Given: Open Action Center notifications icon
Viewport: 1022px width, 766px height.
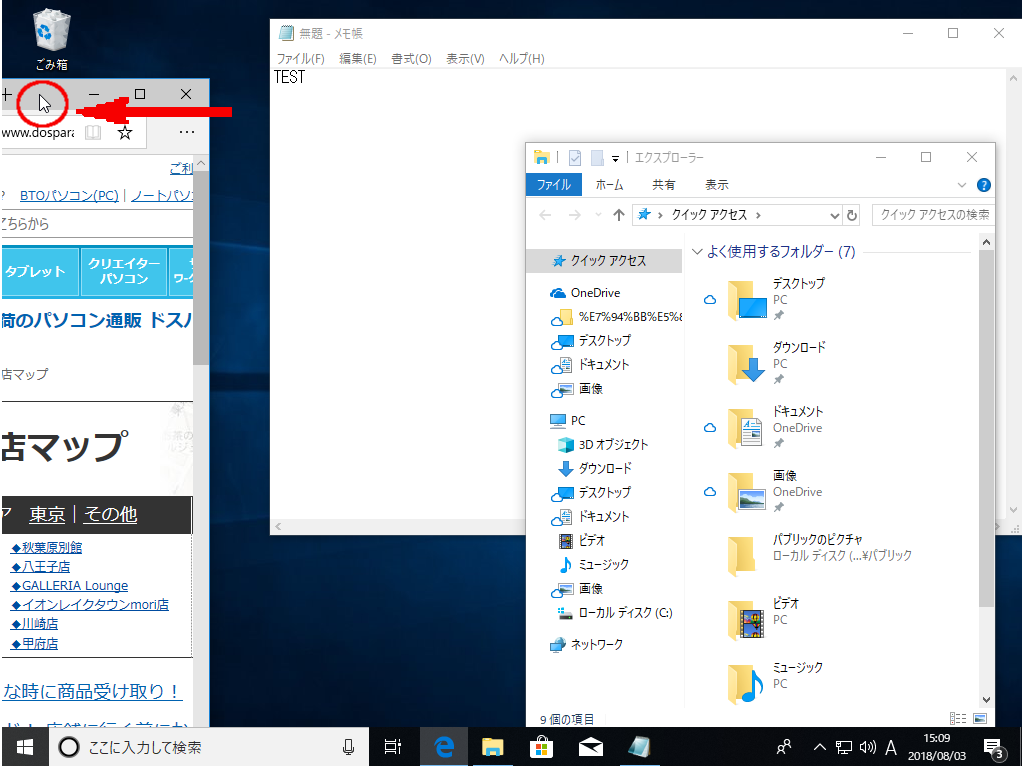Looking at the screenshot, I should [x=993, y=748].
